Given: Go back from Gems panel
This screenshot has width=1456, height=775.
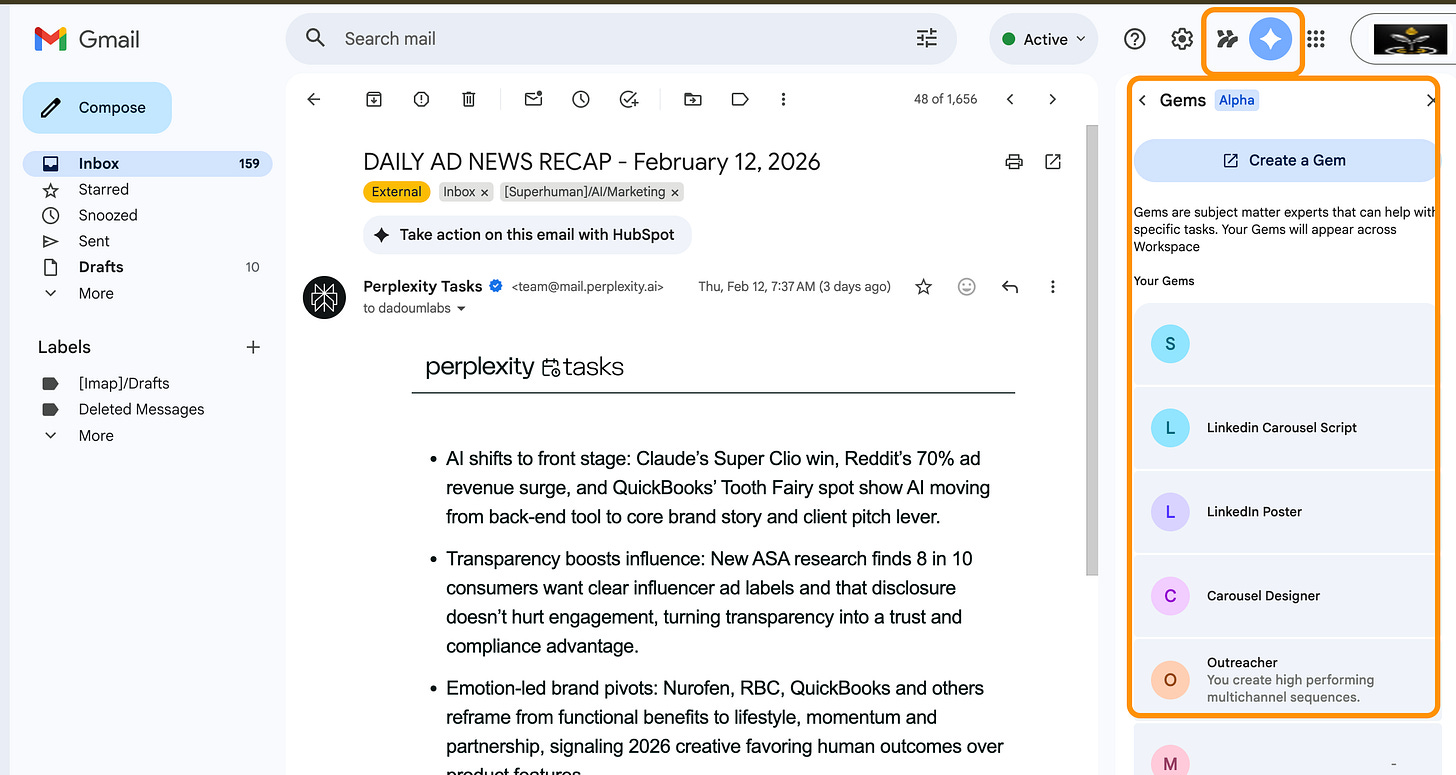Looking at the screenshot, I should 1142,100.
